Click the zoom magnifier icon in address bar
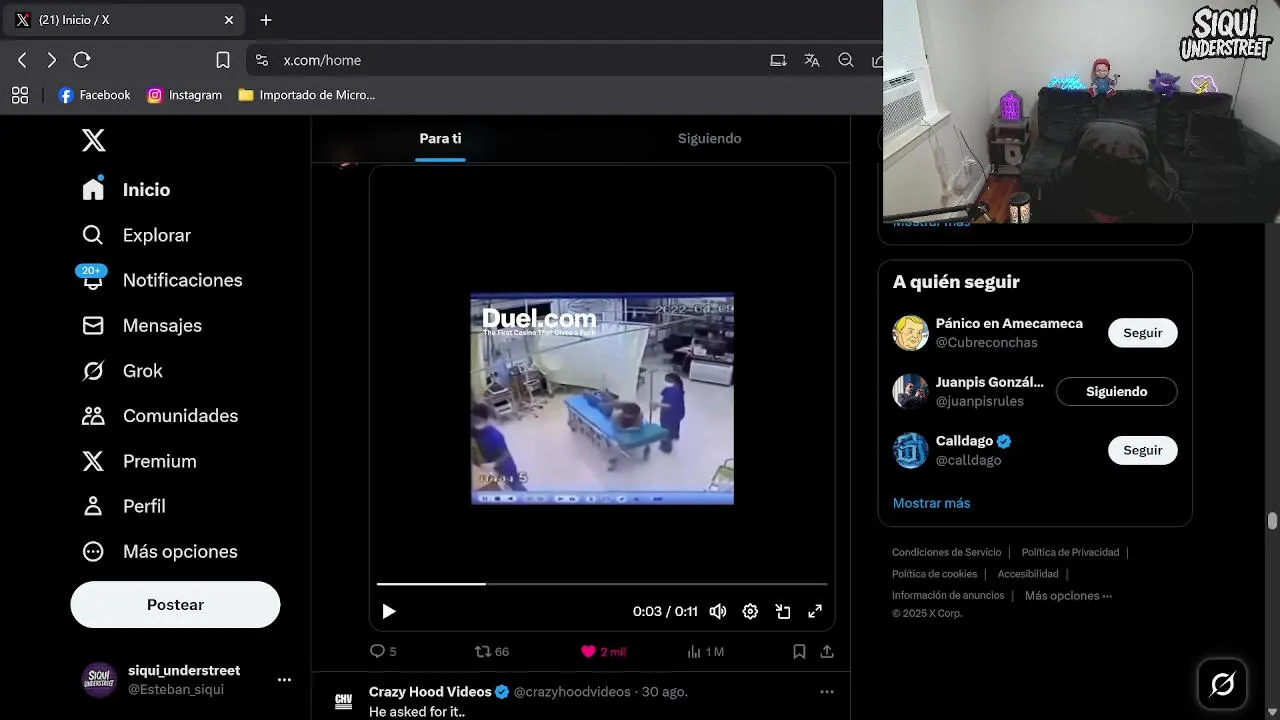1280x720 pixels. tap(846, 60)
